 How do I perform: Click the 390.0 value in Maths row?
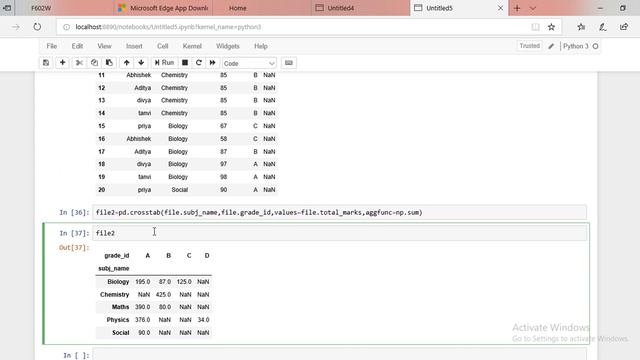pyautogui.click(x=142, y=307)
